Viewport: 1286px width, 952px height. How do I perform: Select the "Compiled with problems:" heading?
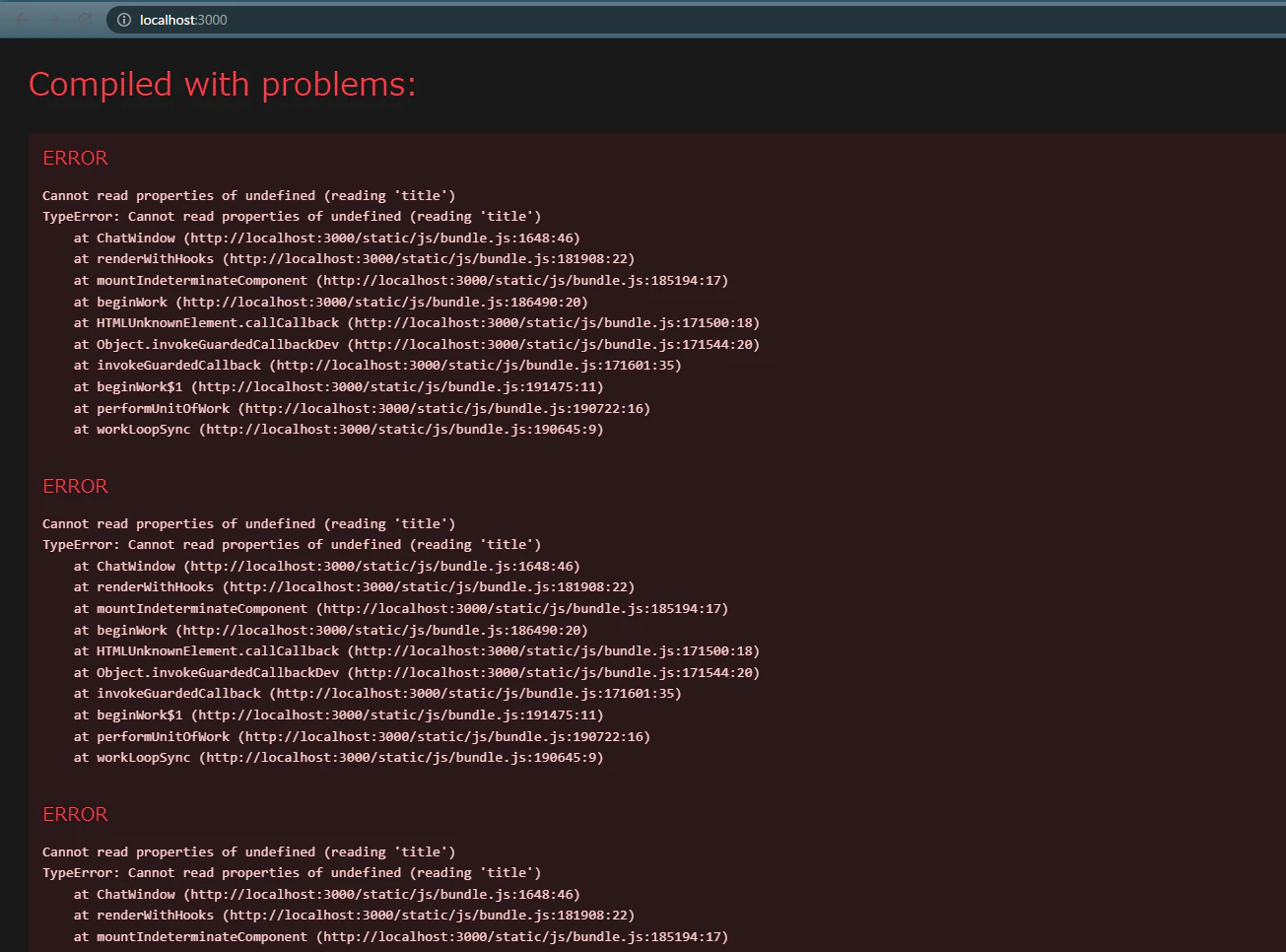click(x=223, y=85)
